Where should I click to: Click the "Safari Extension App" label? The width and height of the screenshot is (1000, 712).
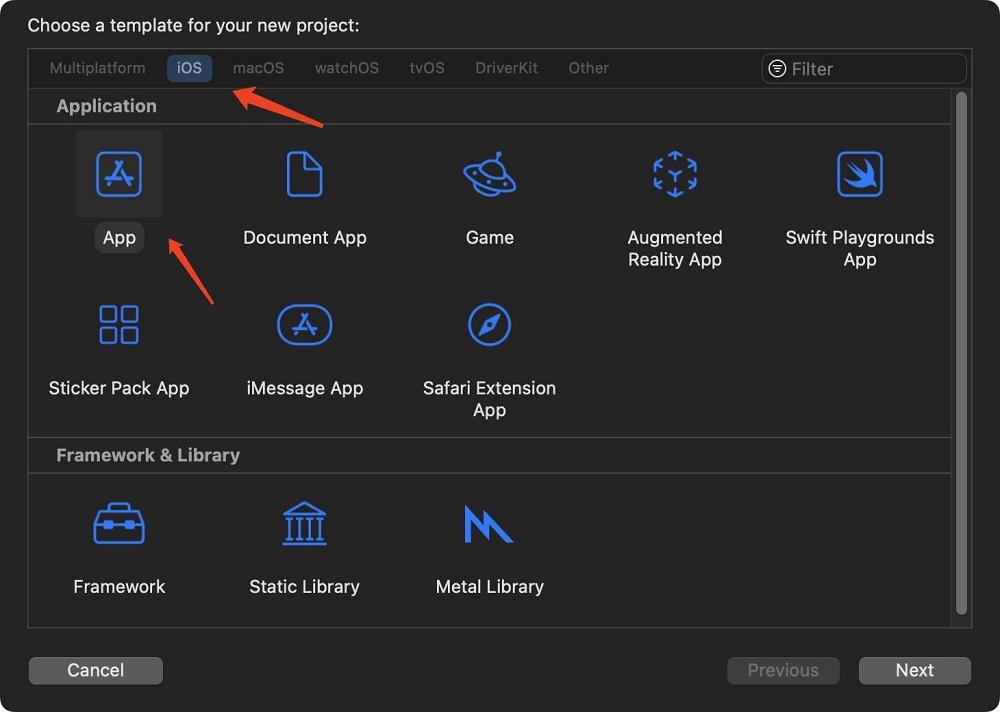490,399
